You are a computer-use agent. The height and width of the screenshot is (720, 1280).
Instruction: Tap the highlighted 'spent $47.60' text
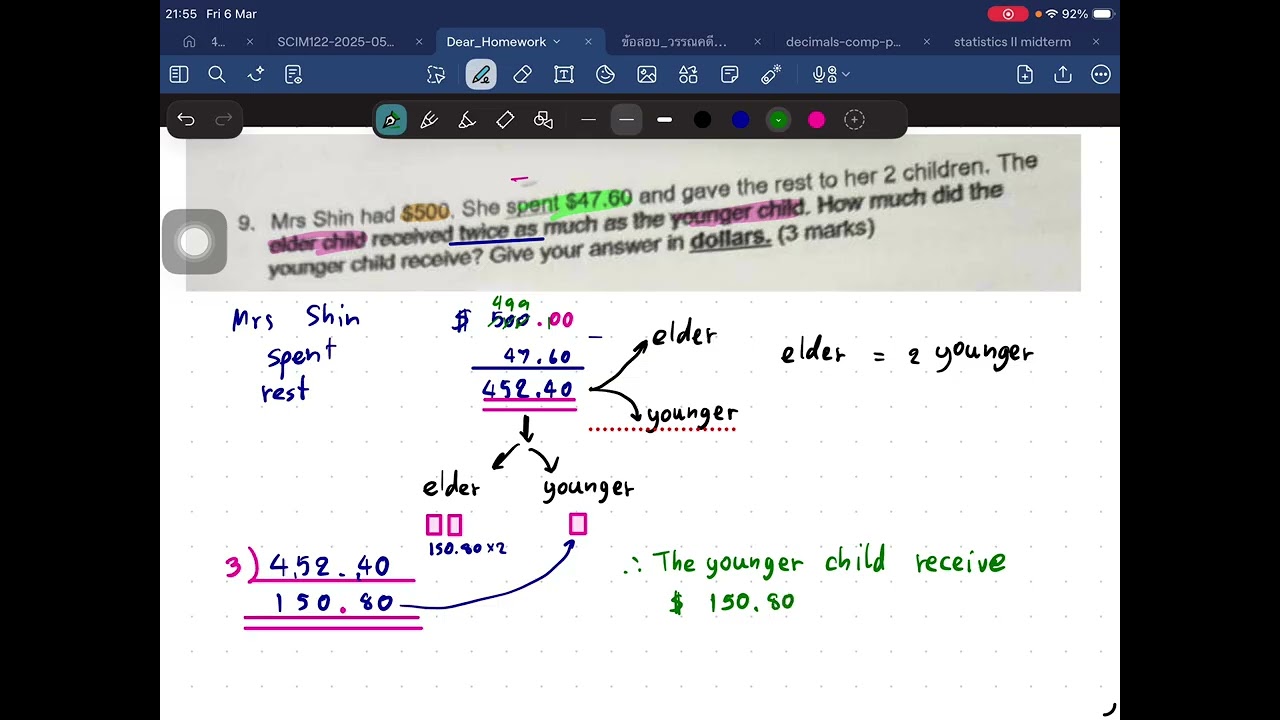pos(570,203)
